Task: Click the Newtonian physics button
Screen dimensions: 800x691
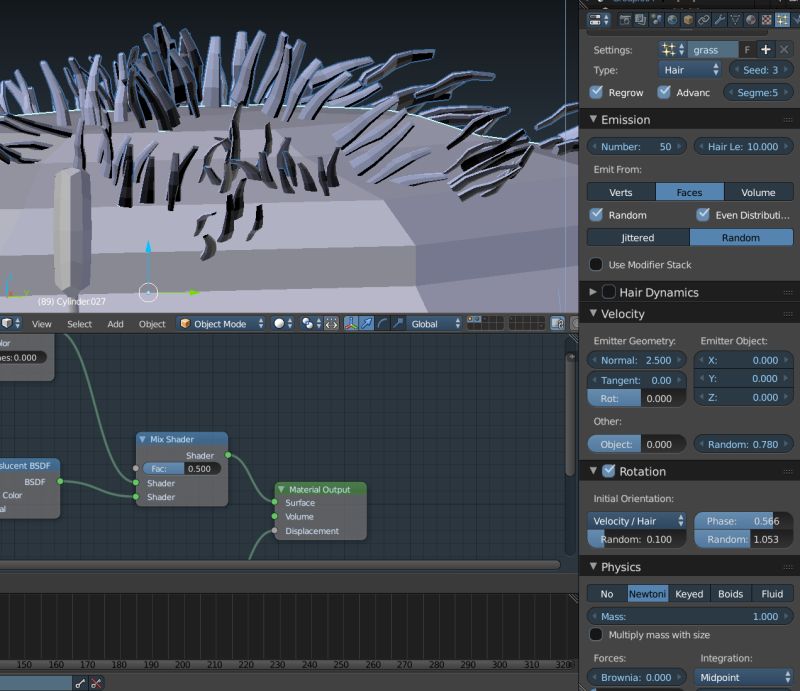Action: coord(647,593)
